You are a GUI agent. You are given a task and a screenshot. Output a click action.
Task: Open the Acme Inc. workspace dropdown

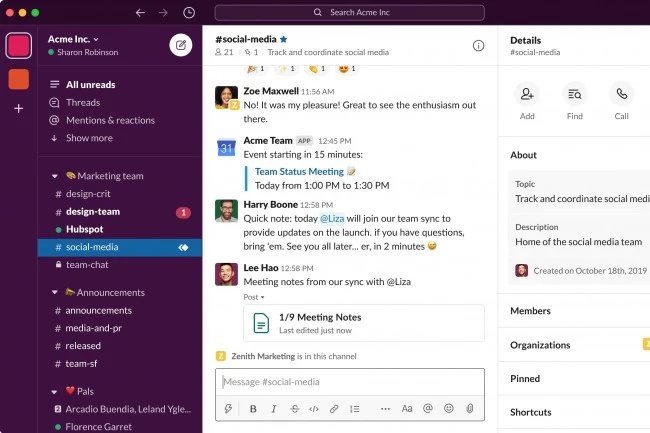(73, 39)
